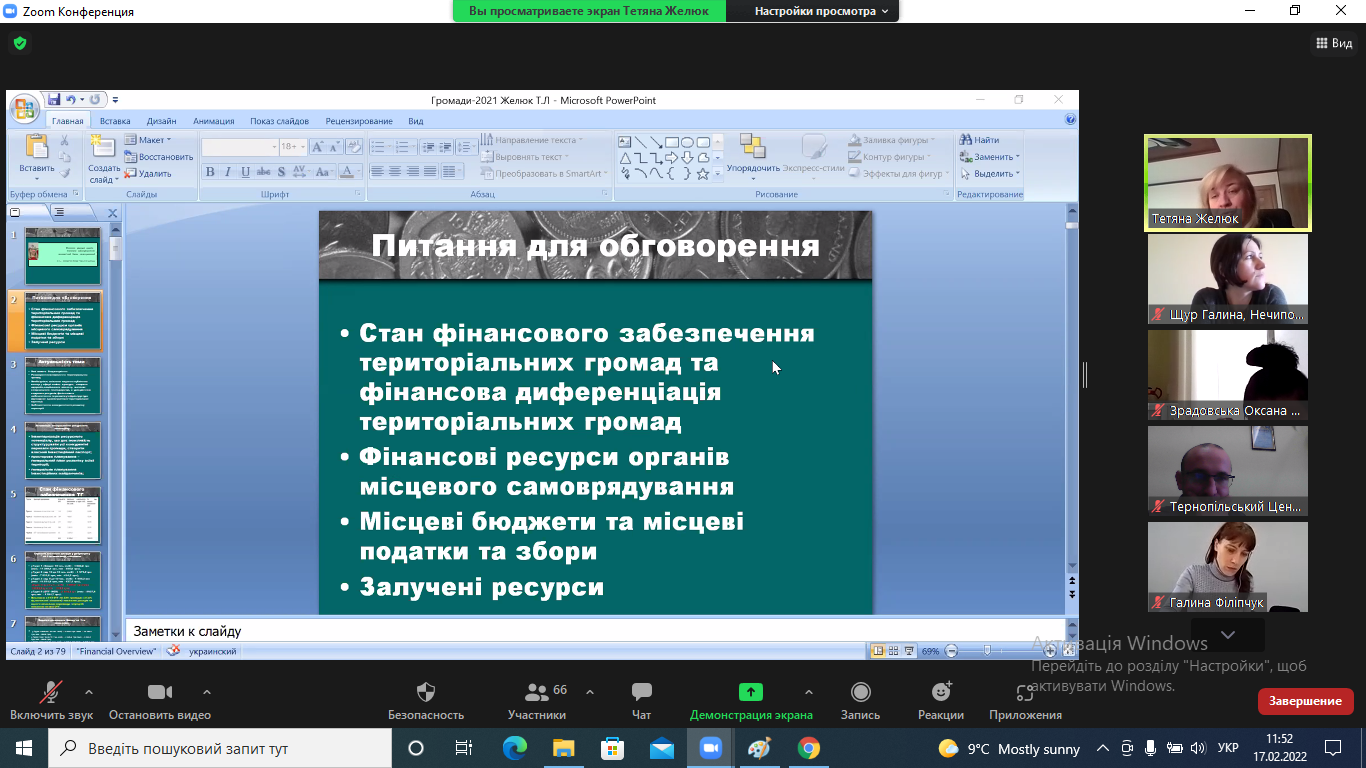Click Демонстрация экрана share screen

(x=751, y=701)
